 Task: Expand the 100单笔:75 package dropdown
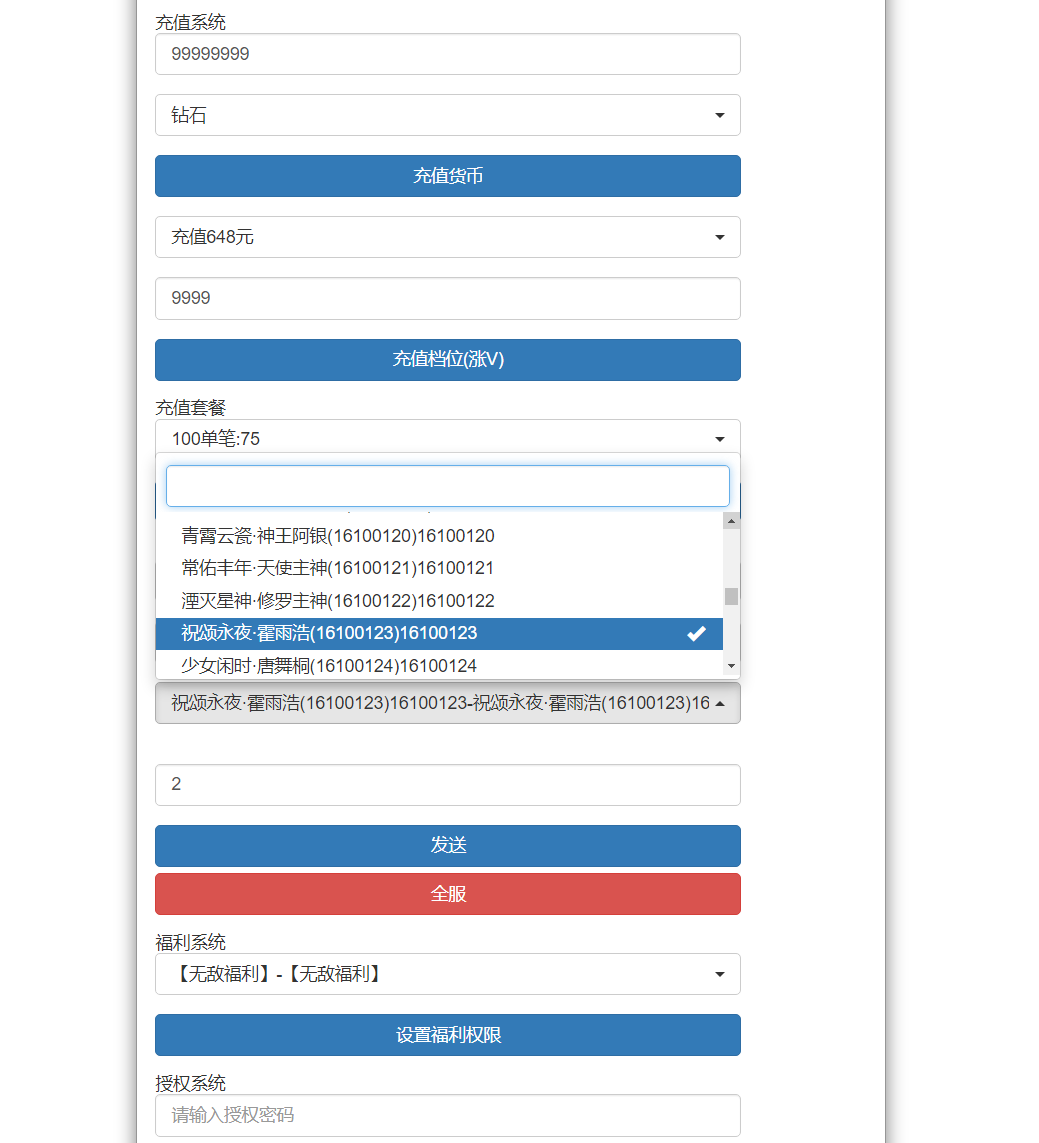coord(447,438)
